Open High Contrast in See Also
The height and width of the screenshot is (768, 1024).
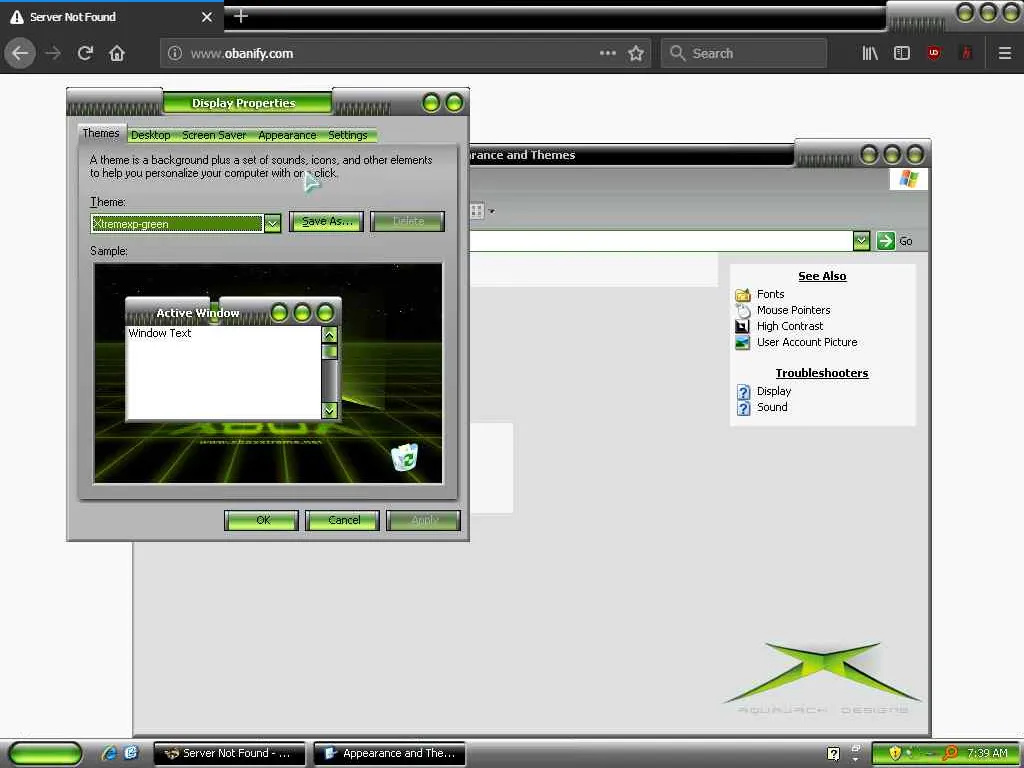(x=790, y=326)
